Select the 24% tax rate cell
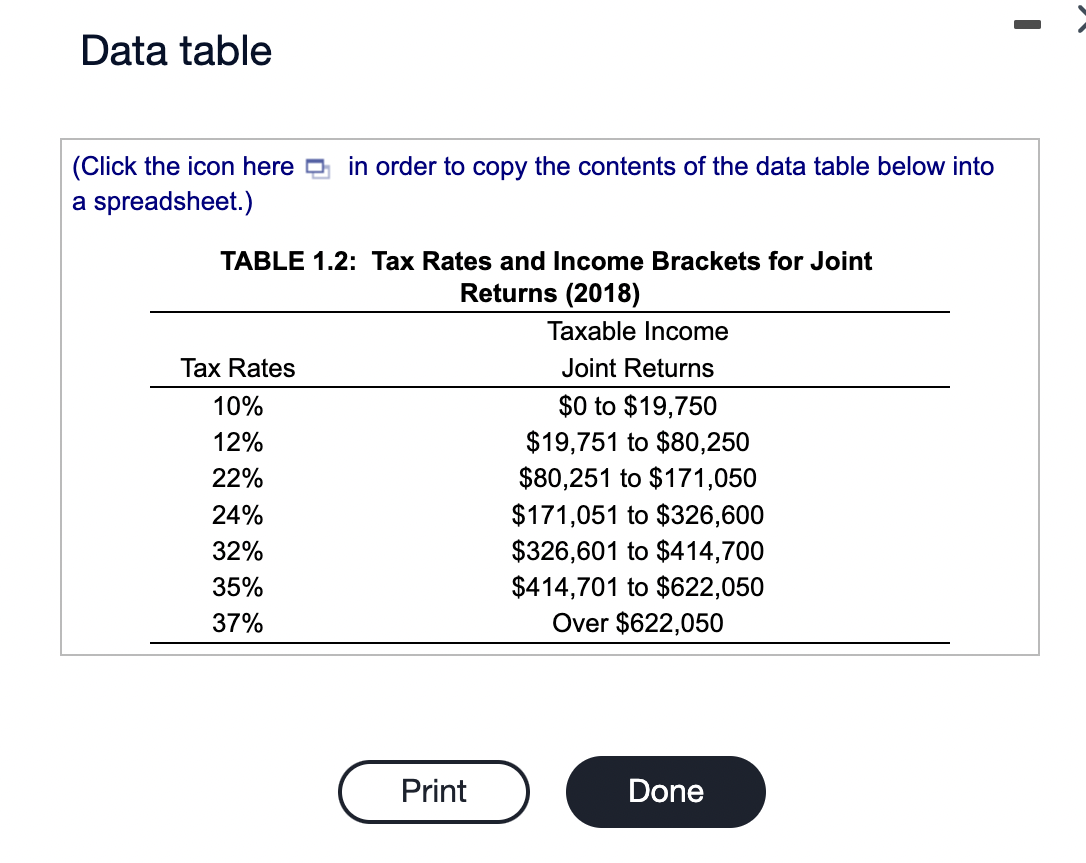The image size is (1086, 863). (238, 515)
